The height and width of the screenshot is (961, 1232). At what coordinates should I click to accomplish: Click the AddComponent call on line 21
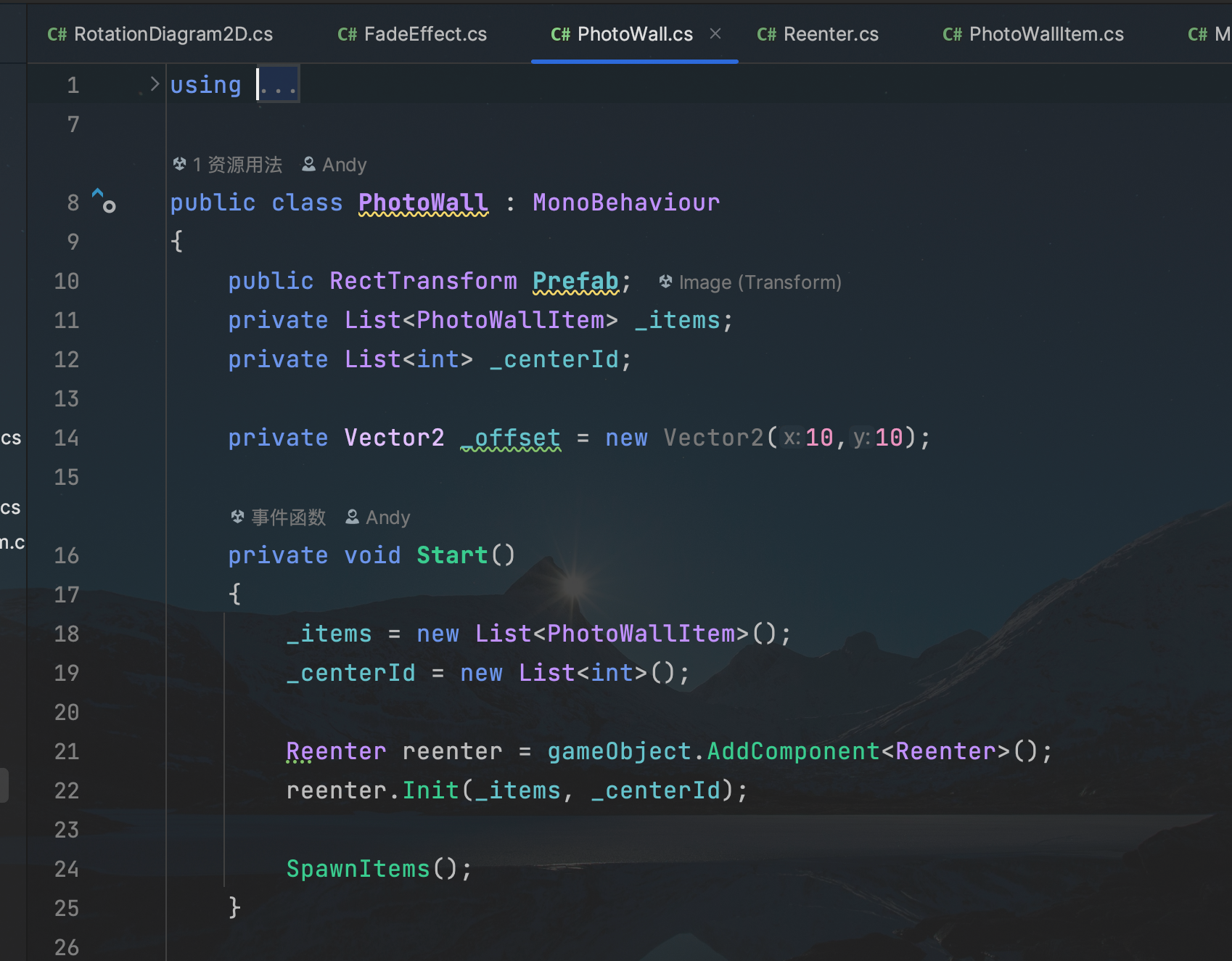point(793,751)
